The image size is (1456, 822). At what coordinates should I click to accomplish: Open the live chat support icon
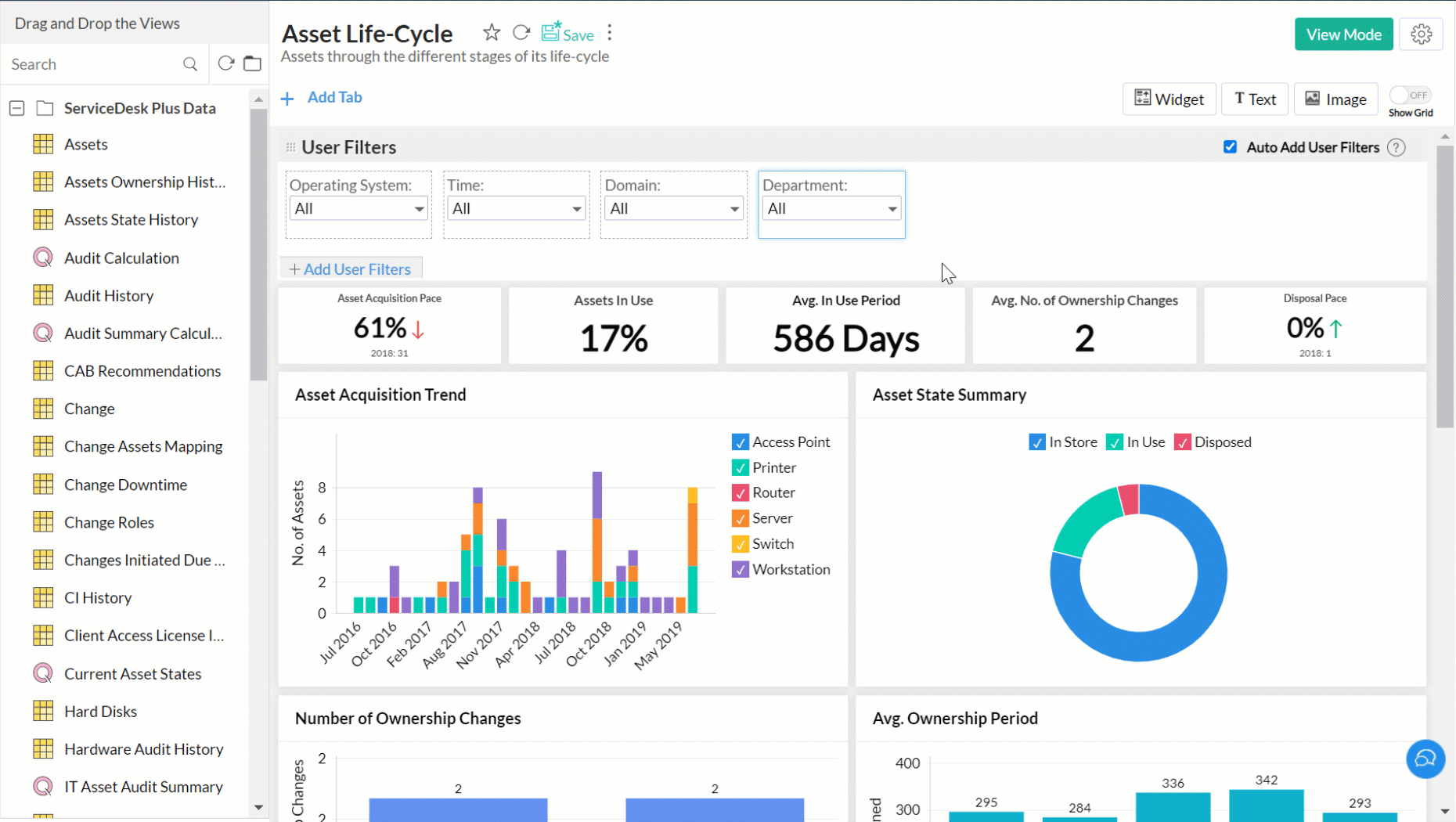pos(1425,759)
